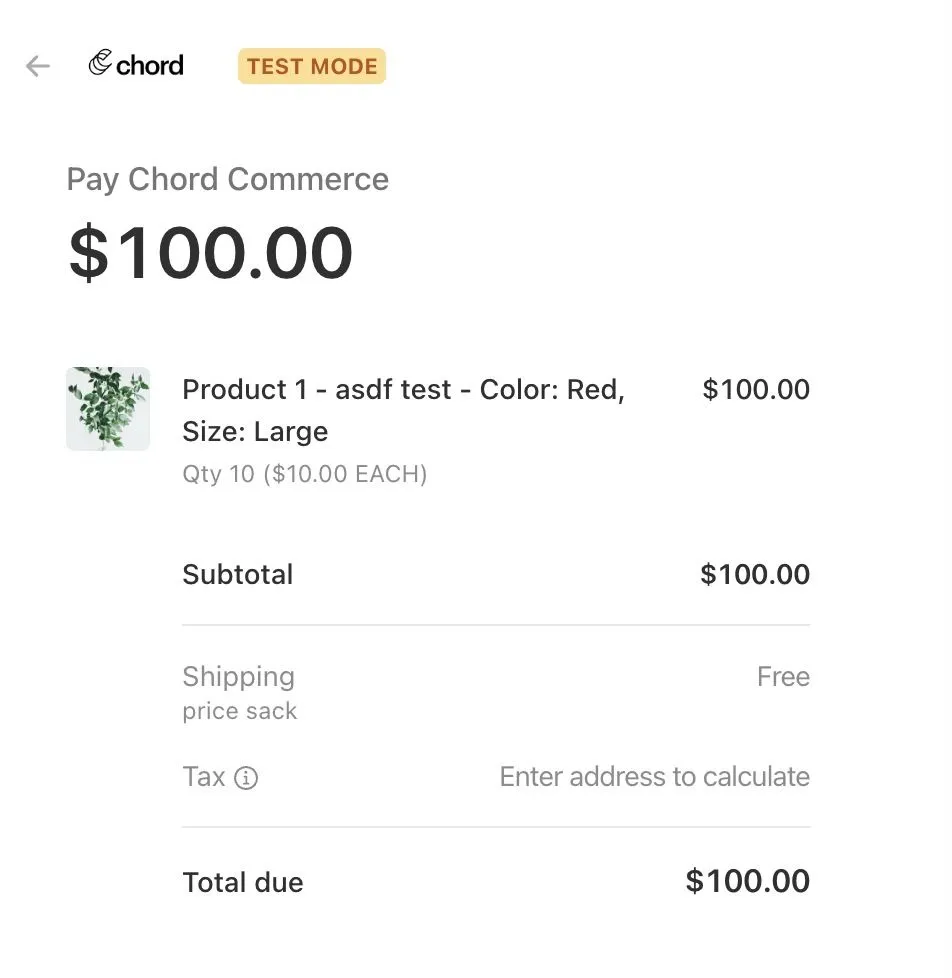Click the Total due $100.00 amount

coord(748,881)
